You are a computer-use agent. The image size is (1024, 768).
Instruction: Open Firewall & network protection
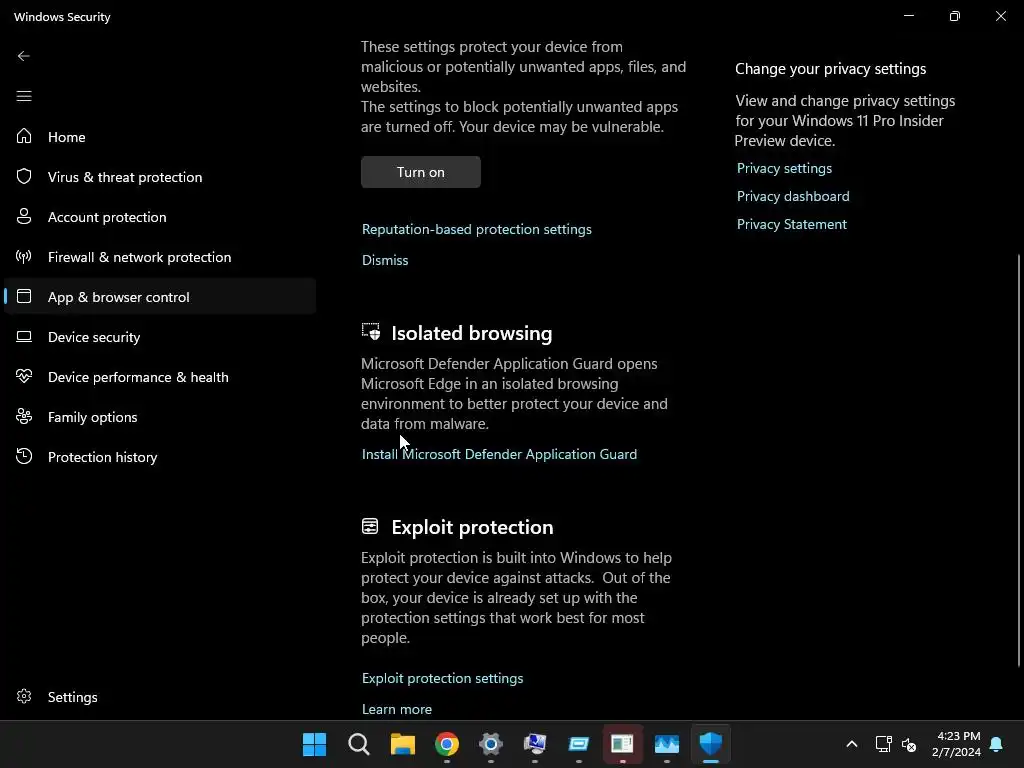click(139, 257)
